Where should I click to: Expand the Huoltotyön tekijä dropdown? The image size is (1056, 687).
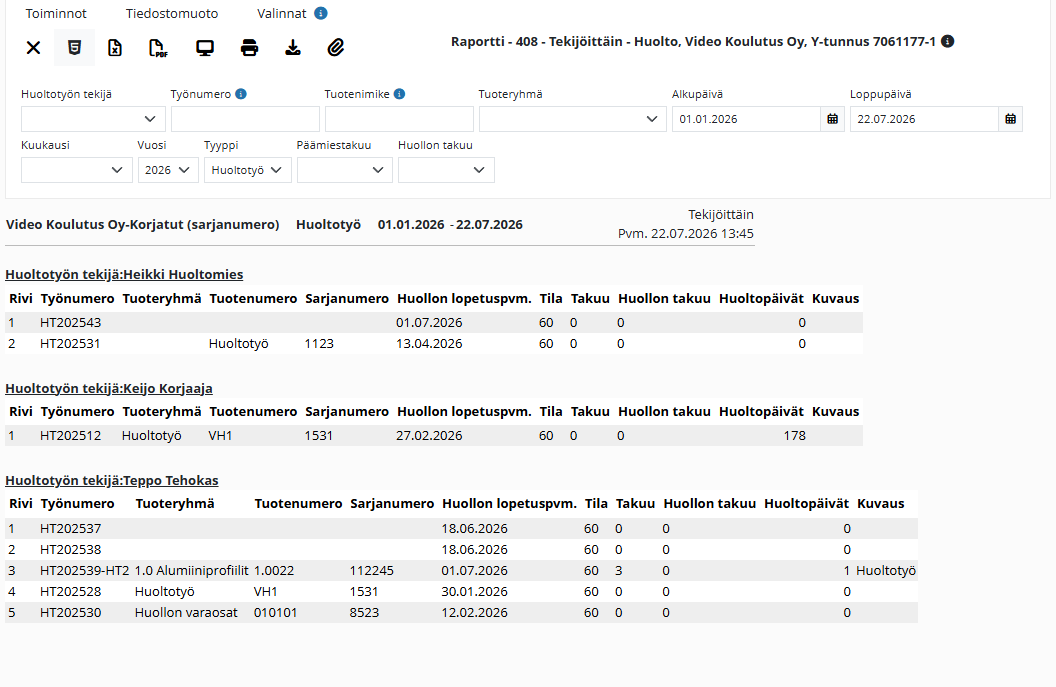[x=93, y=119]
